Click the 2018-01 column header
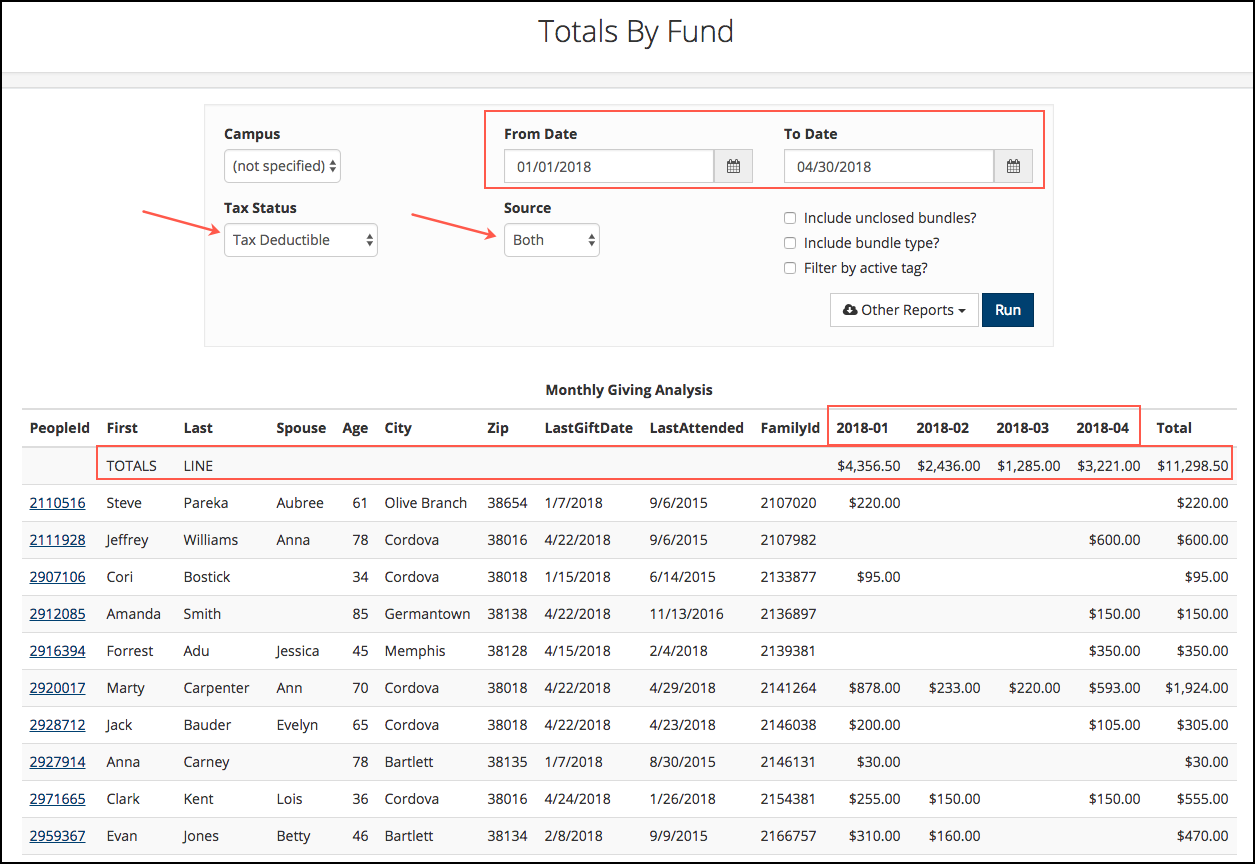 (x=862, y=428)
